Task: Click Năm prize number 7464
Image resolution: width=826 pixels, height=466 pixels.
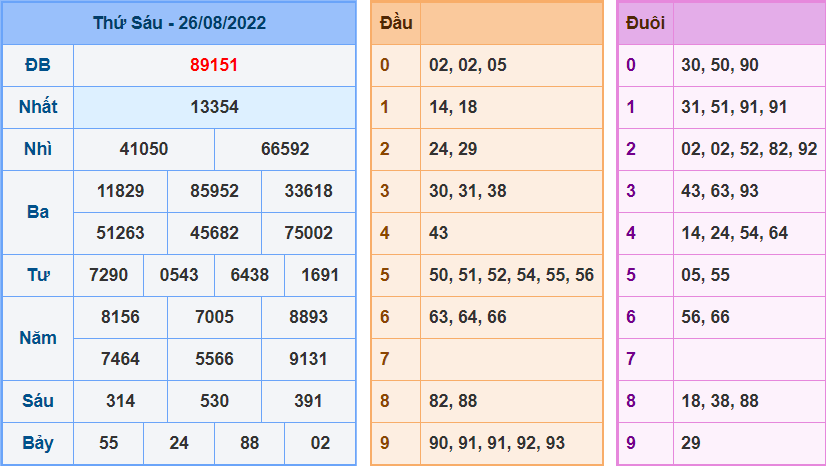Action: click(x=121, y=359)
